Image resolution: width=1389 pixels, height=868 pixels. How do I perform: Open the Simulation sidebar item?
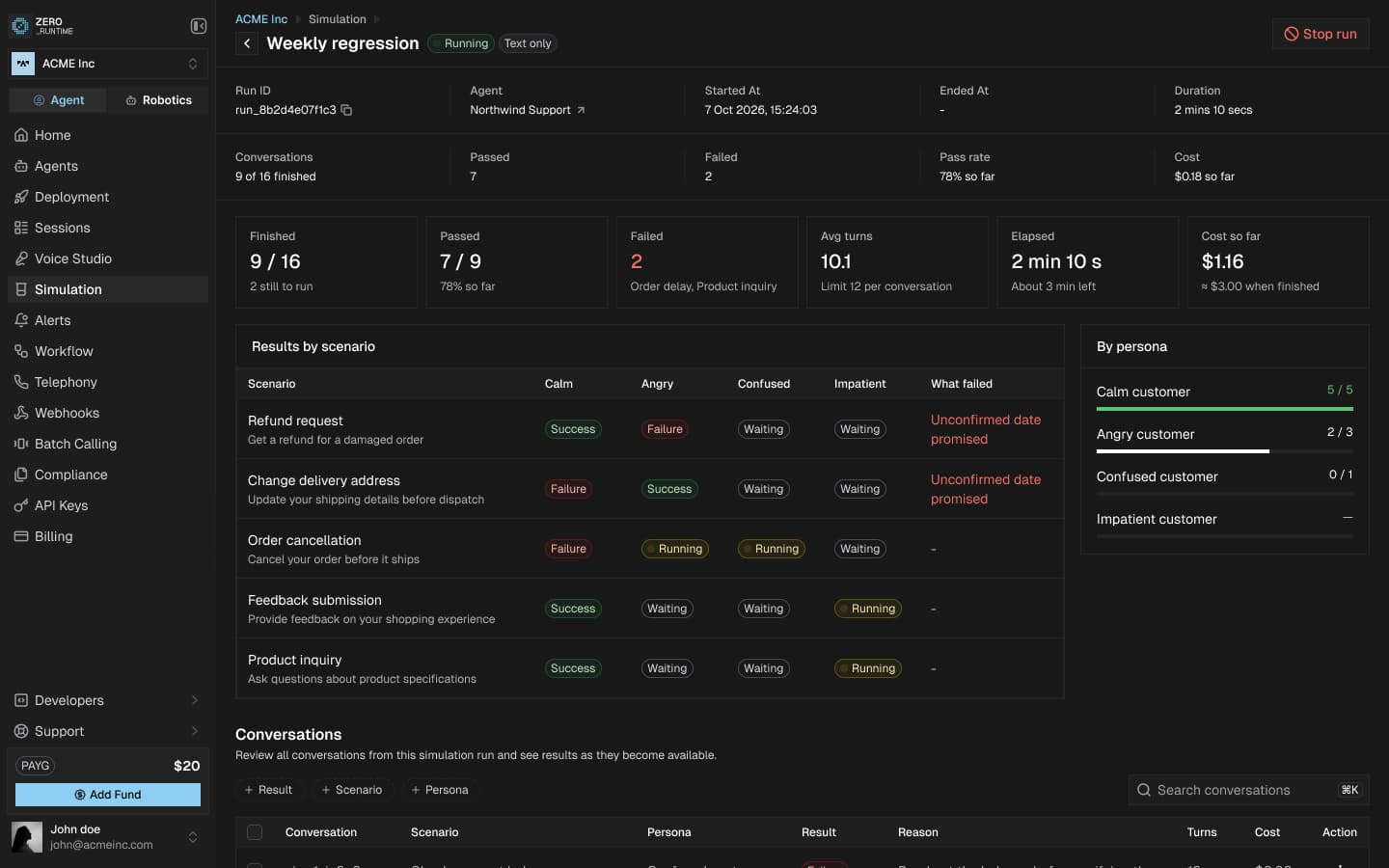[108, 289]
